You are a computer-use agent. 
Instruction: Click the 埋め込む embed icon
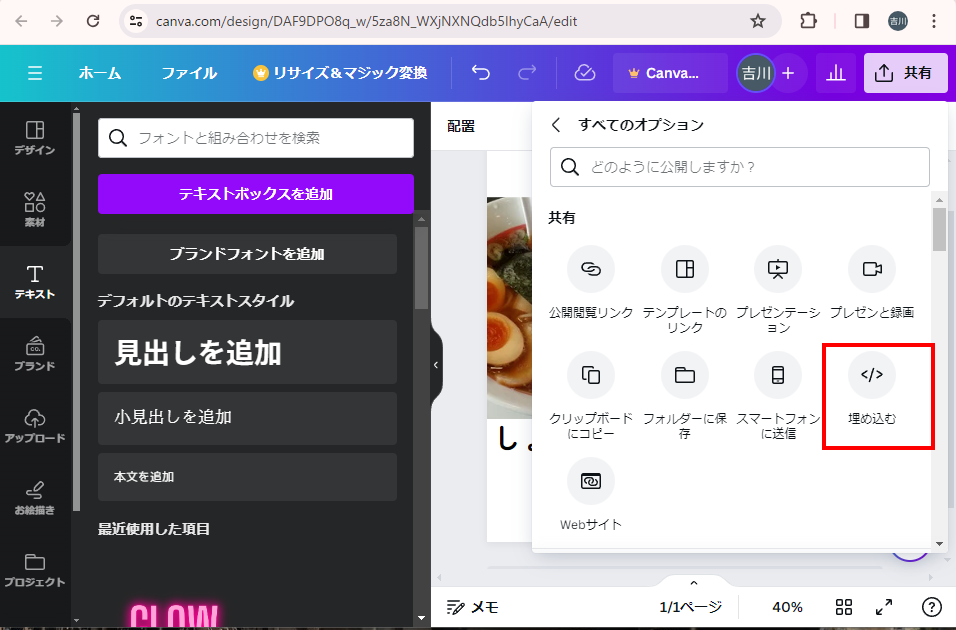tap(871, 376)
